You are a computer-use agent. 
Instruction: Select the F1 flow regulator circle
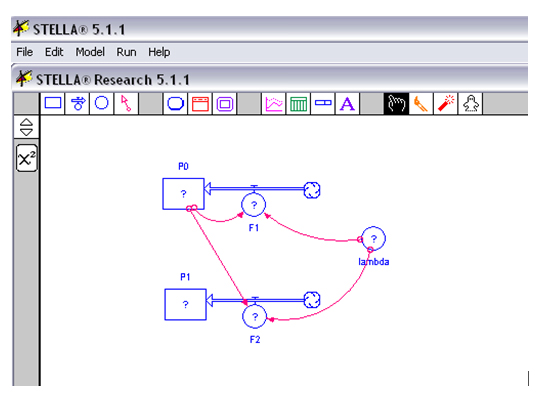click(x=254, y=205)
